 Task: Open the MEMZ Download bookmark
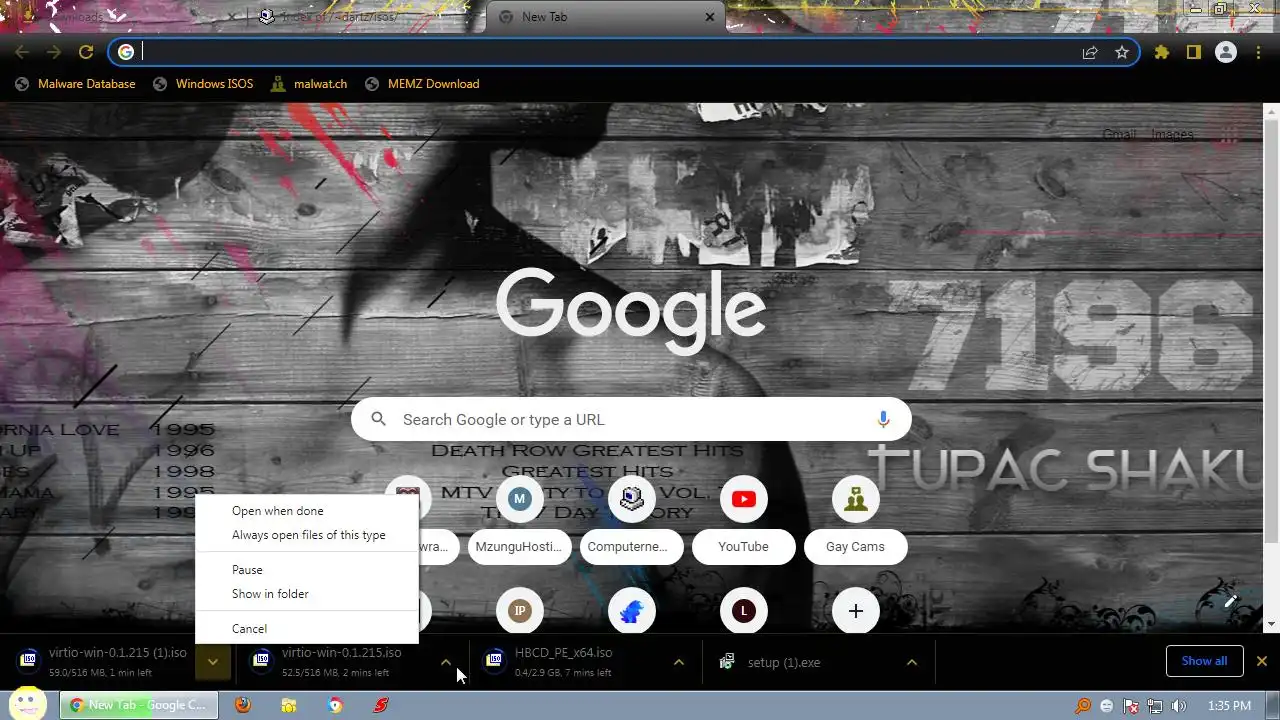click(x=422, y=84)
